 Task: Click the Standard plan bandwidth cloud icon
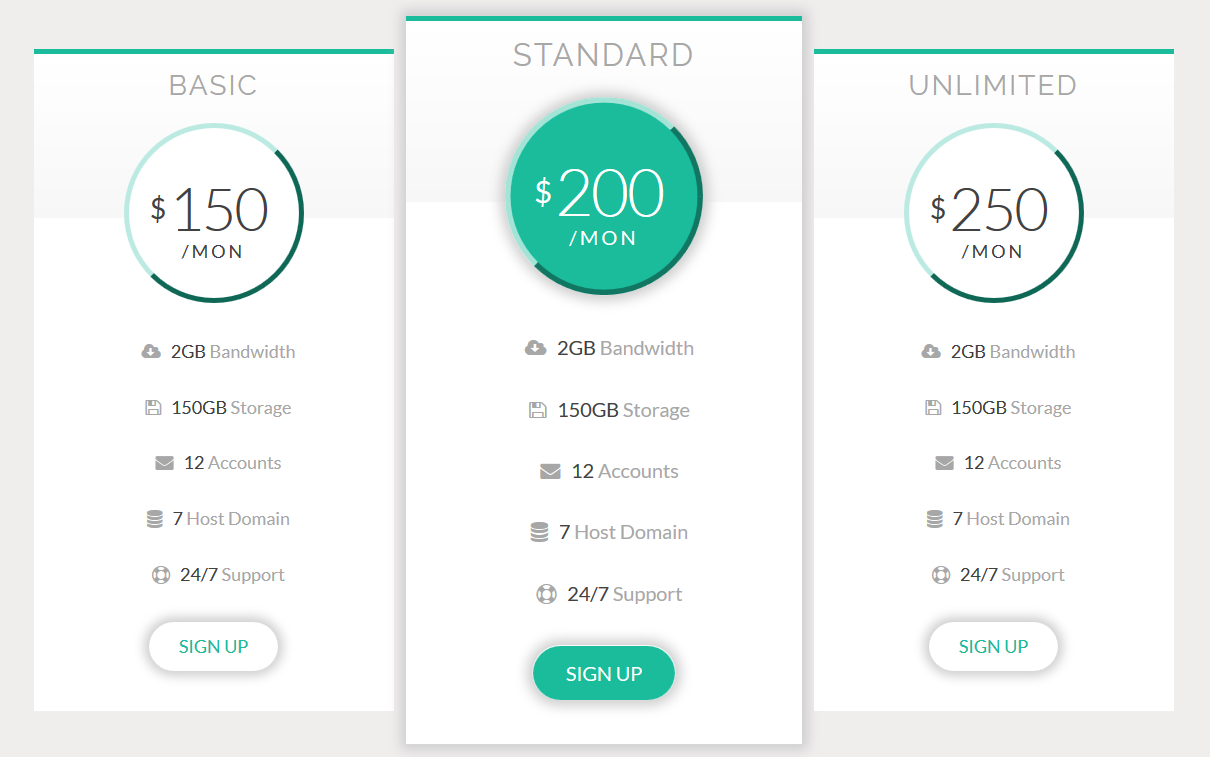pyautogui.click(x=535, y=348)
